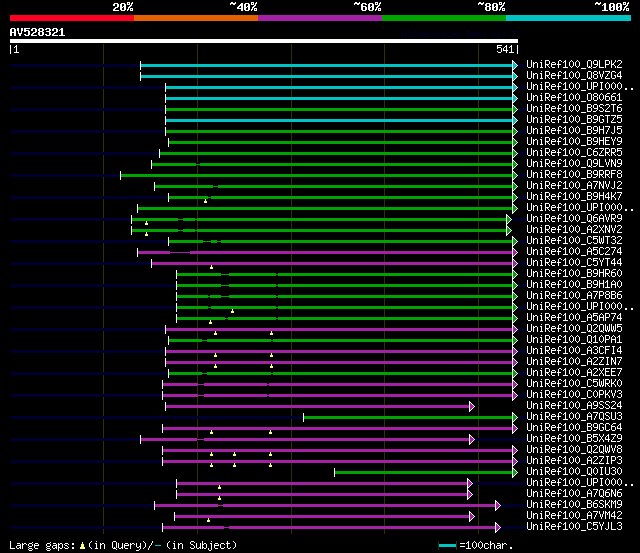640x553 pixels.
Task: Click the UniRef100_C5WT32 label
Action: pyautogui.click(x=574, y=240)
